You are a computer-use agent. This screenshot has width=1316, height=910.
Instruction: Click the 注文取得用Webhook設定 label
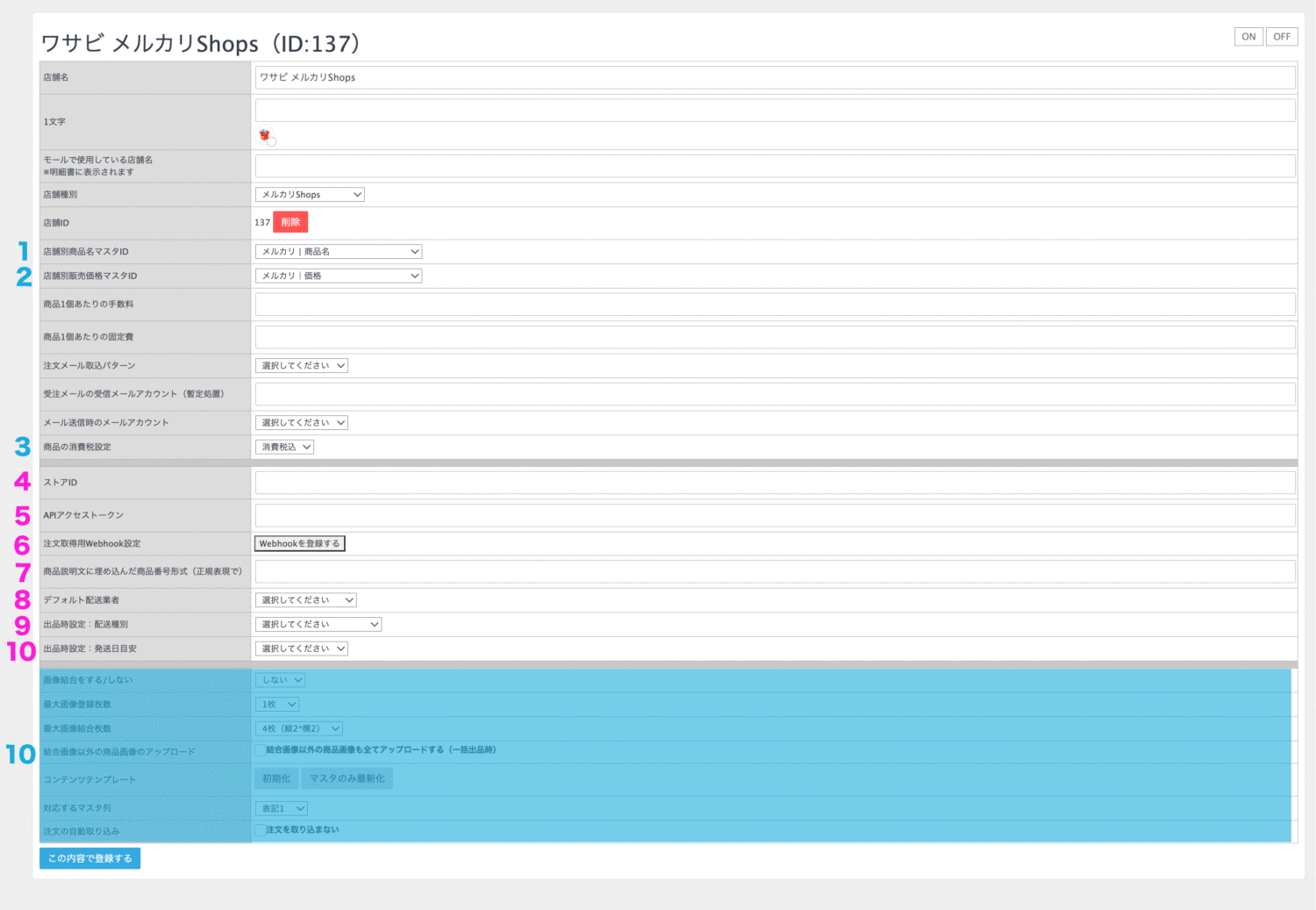tap(92, 544)
